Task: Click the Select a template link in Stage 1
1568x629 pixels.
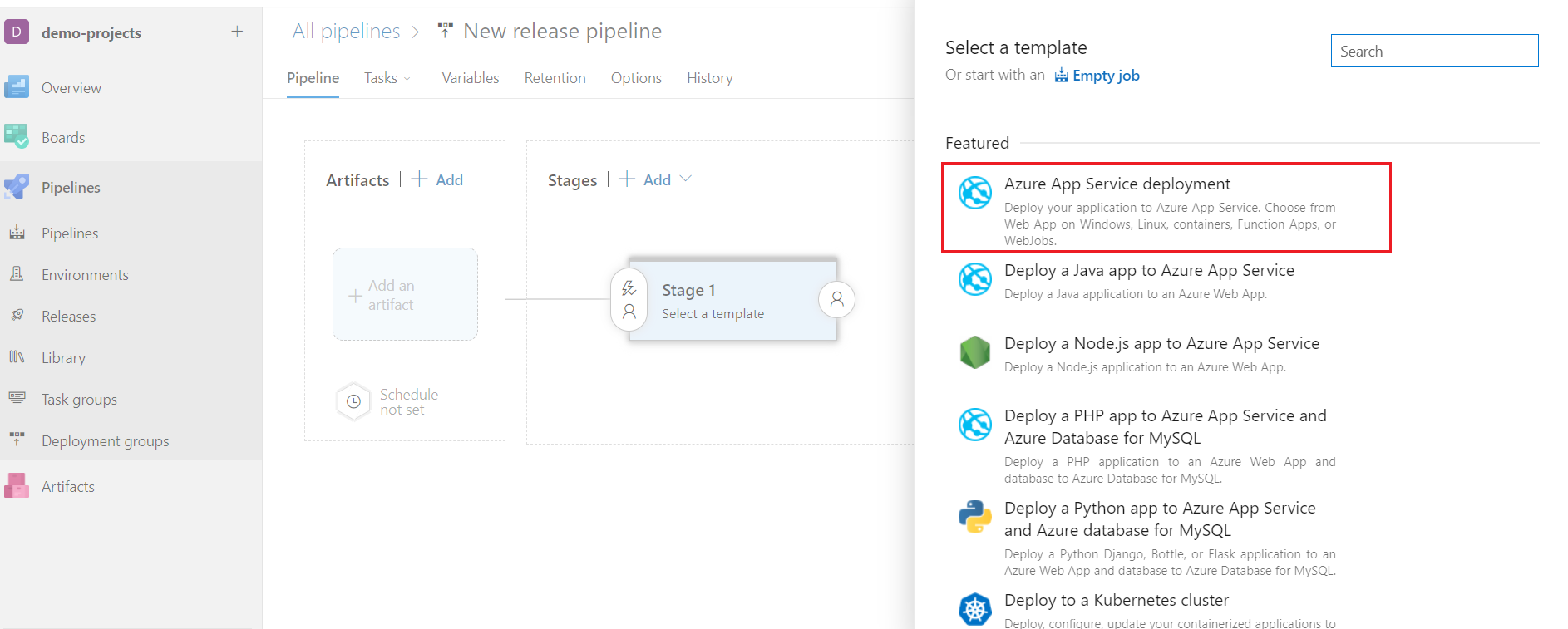Action: pos(713,314)
